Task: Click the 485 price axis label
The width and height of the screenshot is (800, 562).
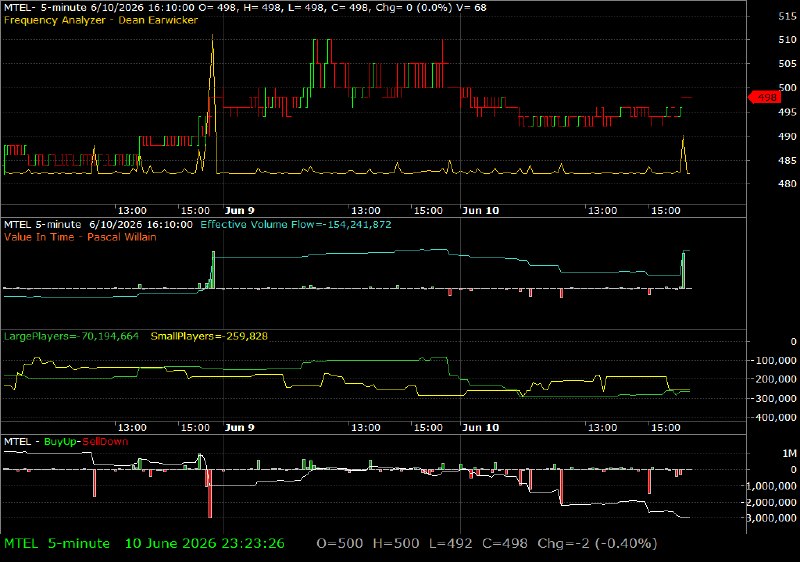Action: (787, 161)
